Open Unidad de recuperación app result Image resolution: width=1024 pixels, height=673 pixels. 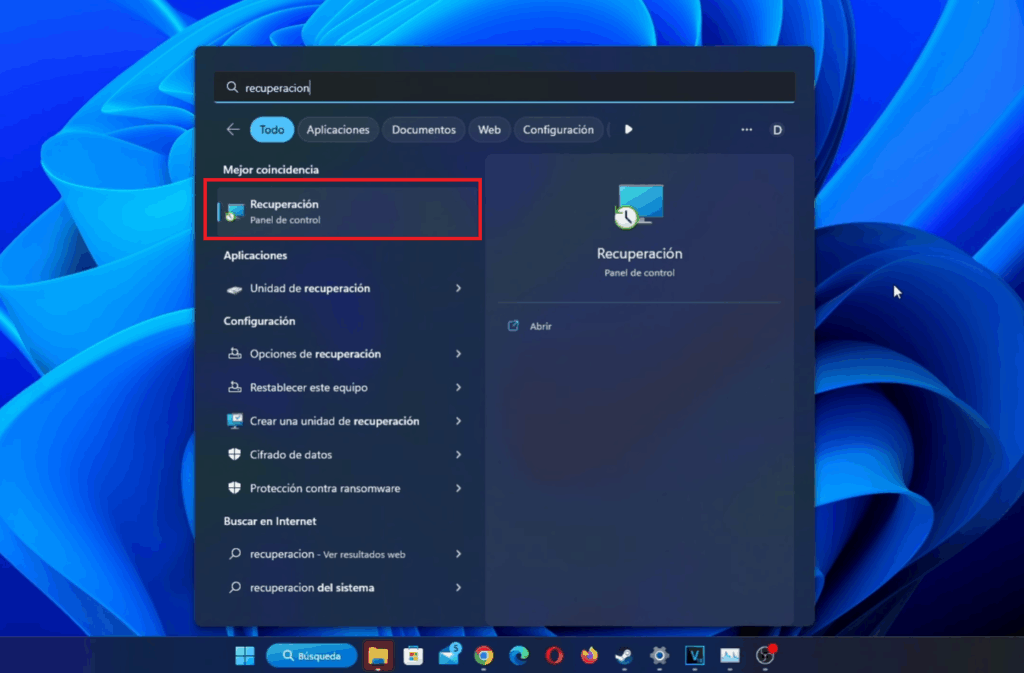pos(344,288)
